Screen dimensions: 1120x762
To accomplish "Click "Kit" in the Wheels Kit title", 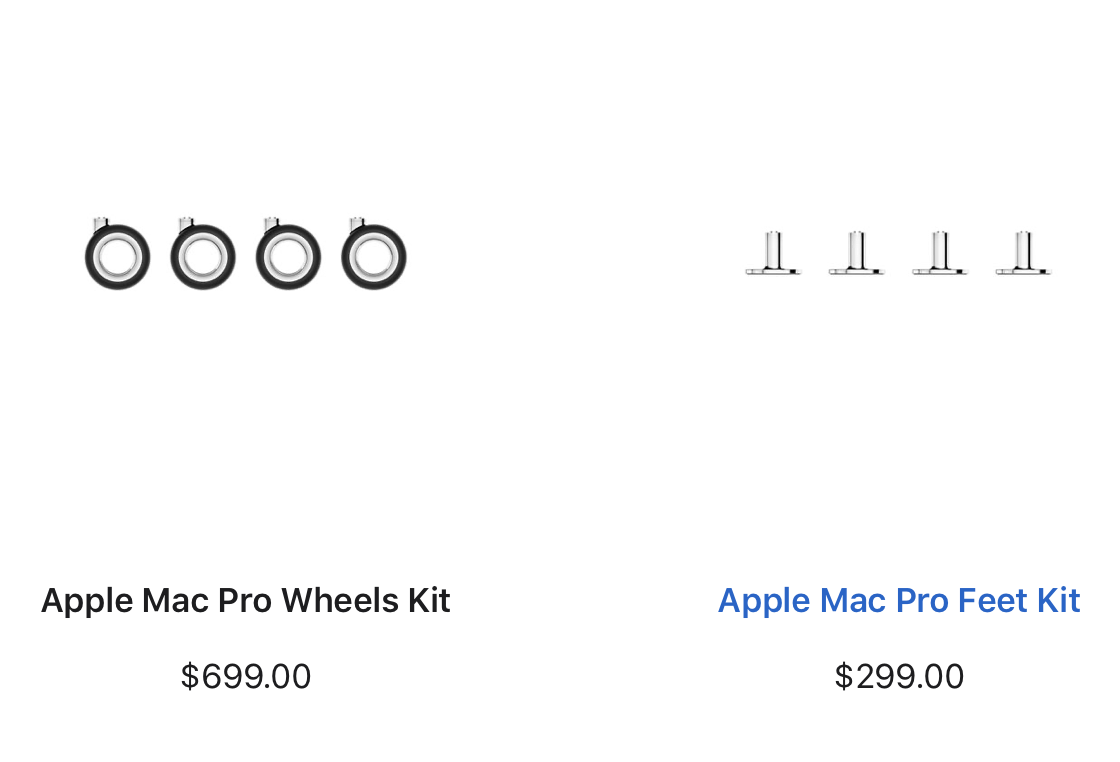I will tap(429, 601).
